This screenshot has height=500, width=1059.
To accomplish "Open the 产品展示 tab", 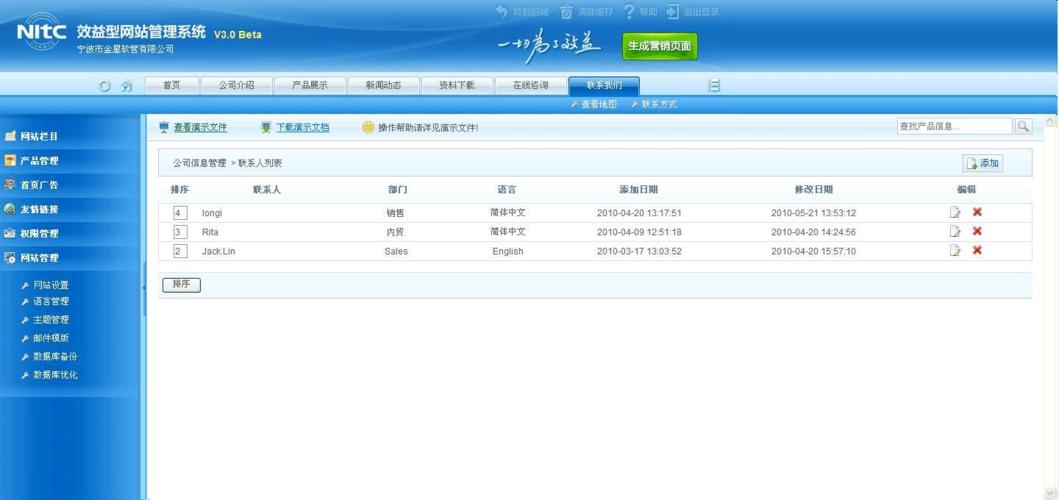I will point(310,85).
